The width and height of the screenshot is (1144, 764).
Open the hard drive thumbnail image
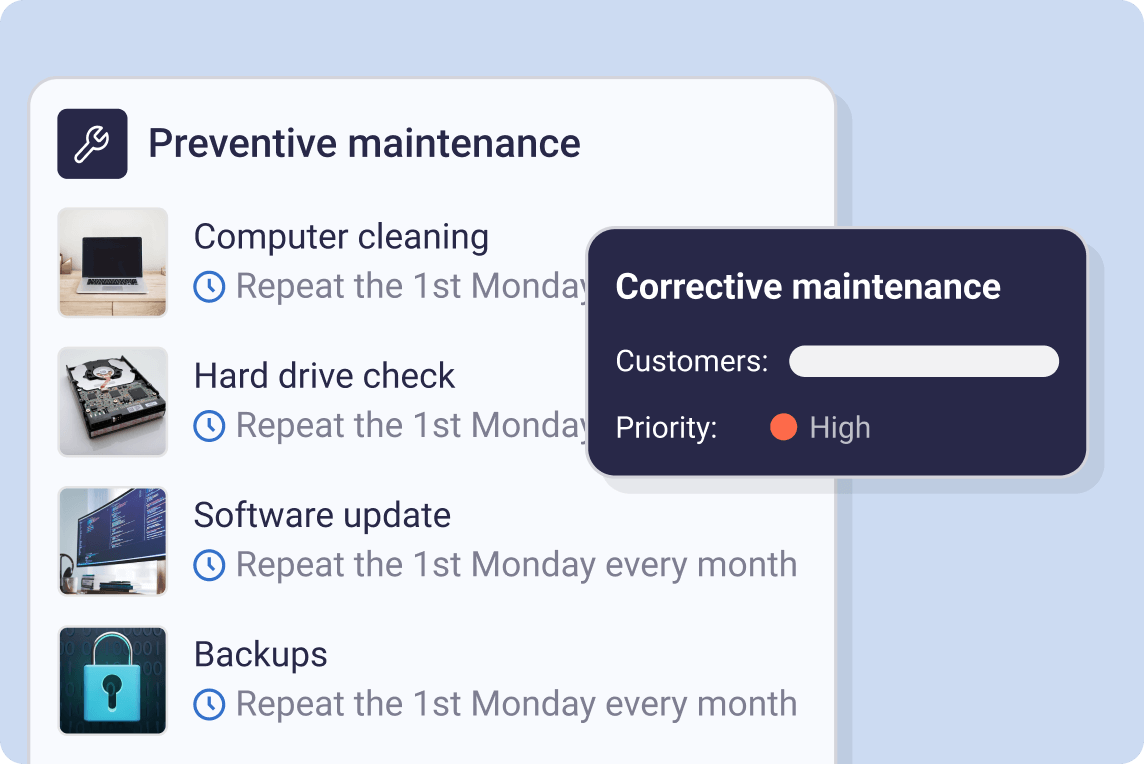(112, 401)
